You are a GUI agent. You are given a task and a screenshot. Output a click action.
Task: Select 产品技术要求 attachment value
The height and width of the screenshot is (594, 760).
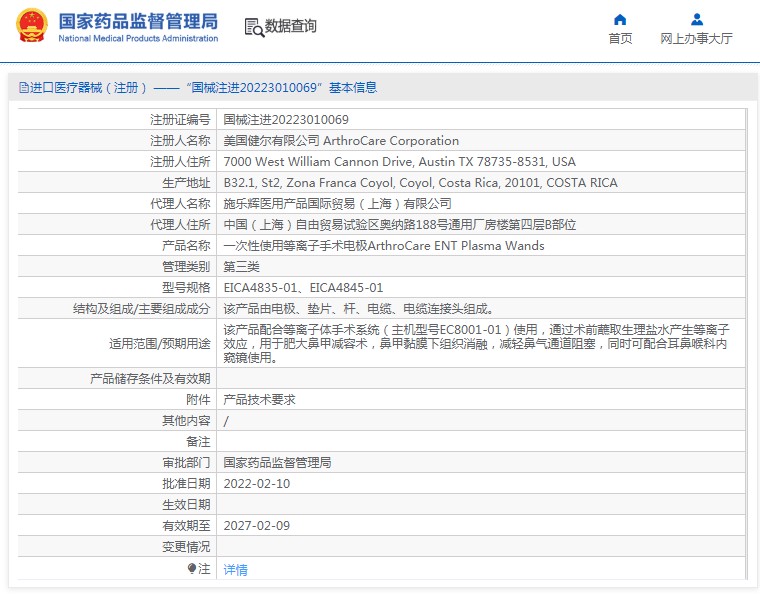tap(259, 400)
